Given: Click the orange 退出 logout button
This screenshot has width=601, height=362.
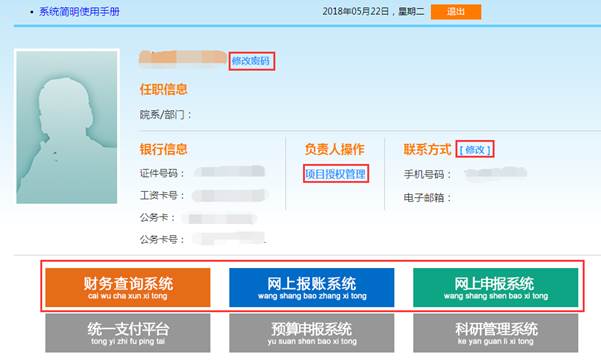Looking at the screenshot, I should tap(456, 12).
